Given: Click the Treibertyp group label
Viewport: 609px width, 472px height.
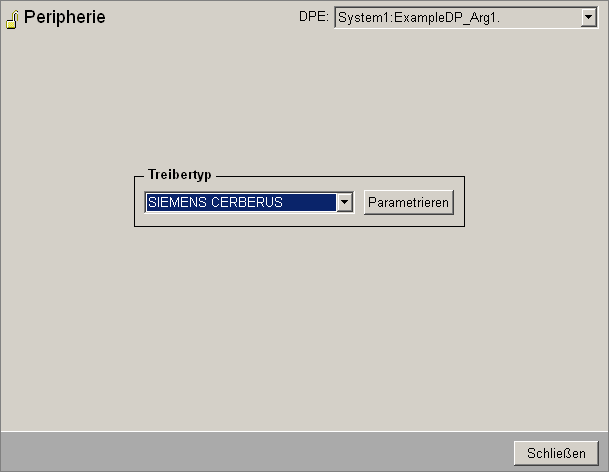Looking at the screenshot, I should (179, 174).
